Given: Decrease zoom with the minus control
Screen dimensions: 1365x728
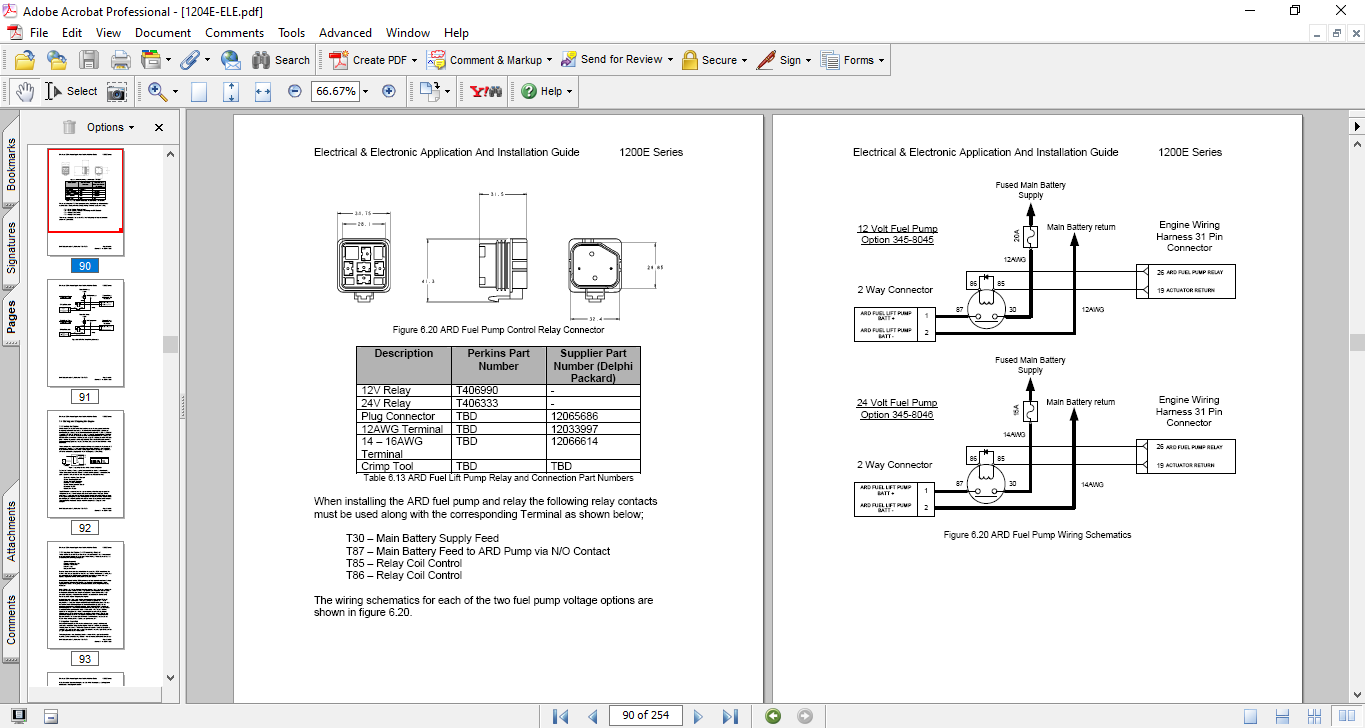Looking at the screenshot, I should pyautogui.click(x=293, y=90).
